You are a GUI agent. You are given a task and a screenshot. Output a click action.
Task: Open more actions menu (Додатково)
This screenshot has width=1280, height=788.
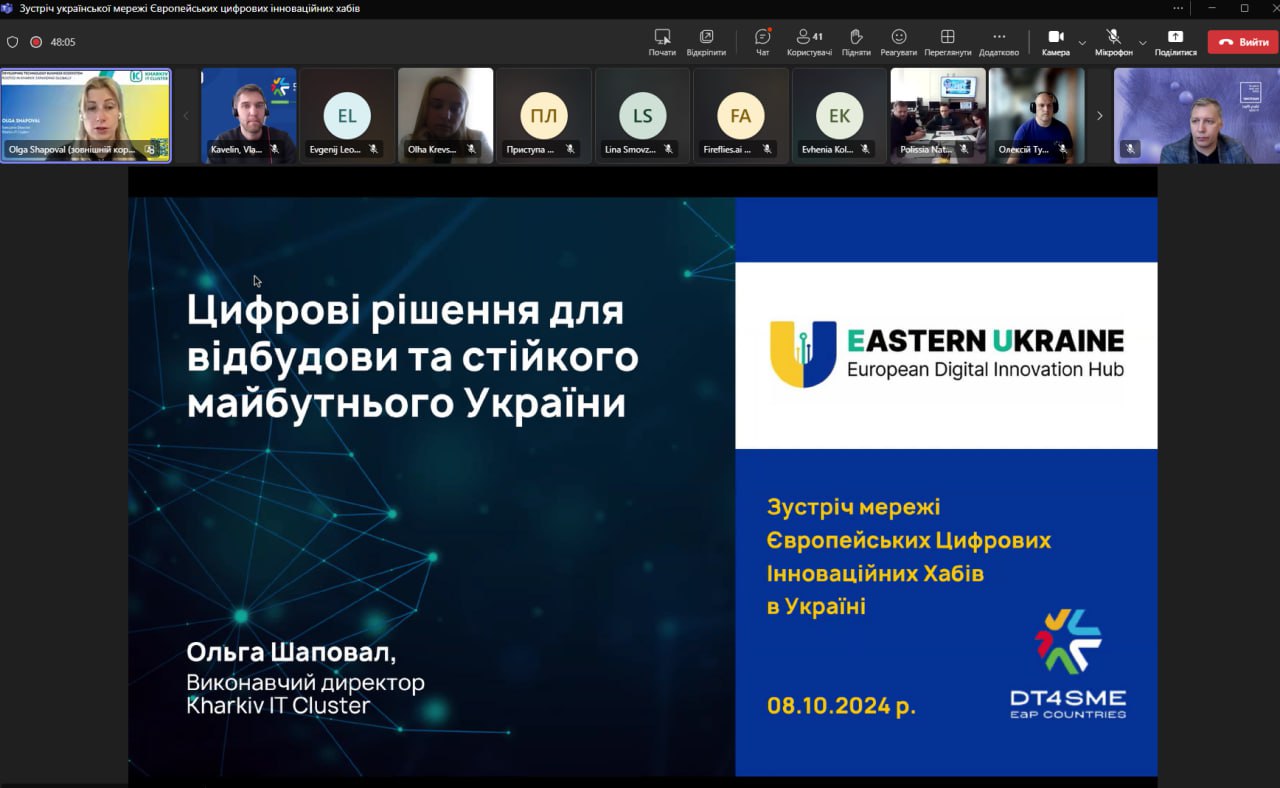(998, 41)
